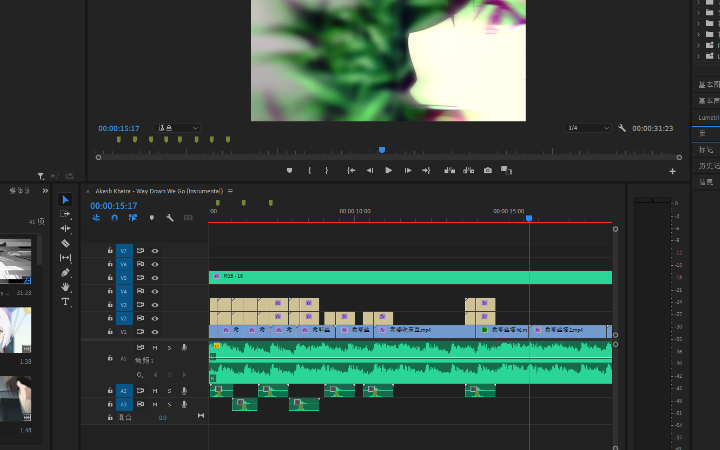Open the sequence panel menu
The height and width of the screenshot is (450, 720).
230,191
